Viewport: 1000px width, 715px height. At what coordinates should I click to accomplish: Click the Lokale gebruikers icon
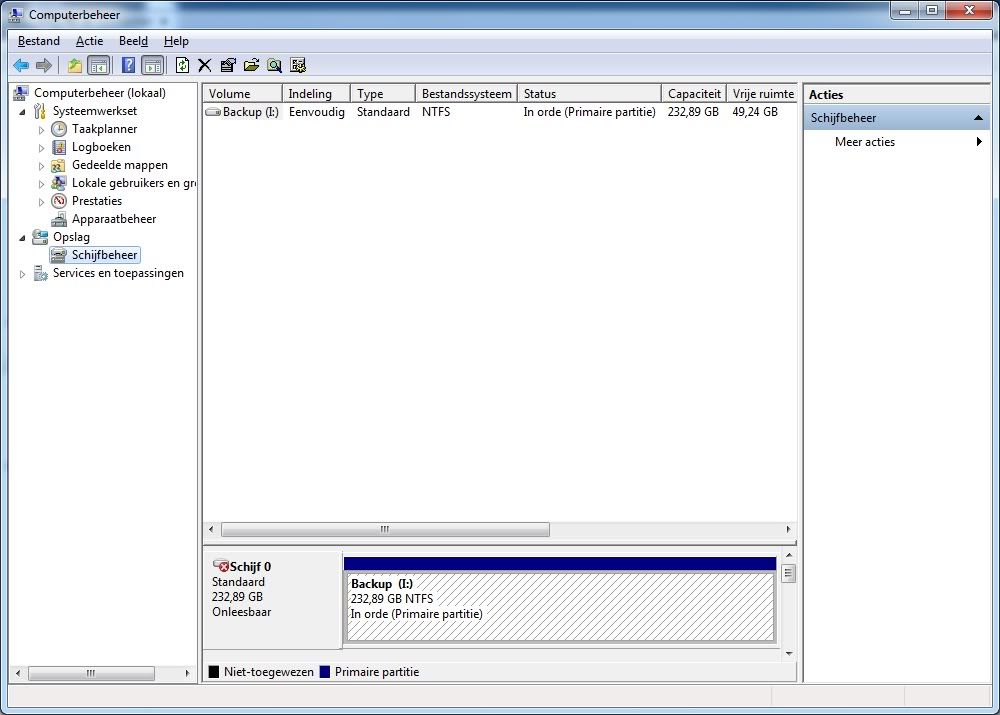[x=59, y=183]
